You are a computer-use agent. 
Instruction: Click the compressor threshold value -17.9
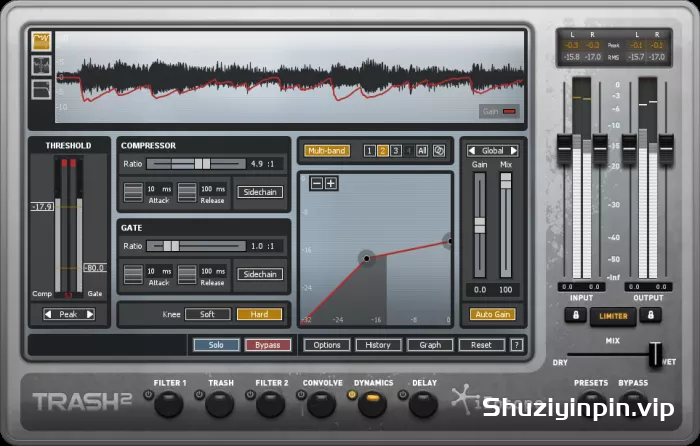[x=42, y=207]
